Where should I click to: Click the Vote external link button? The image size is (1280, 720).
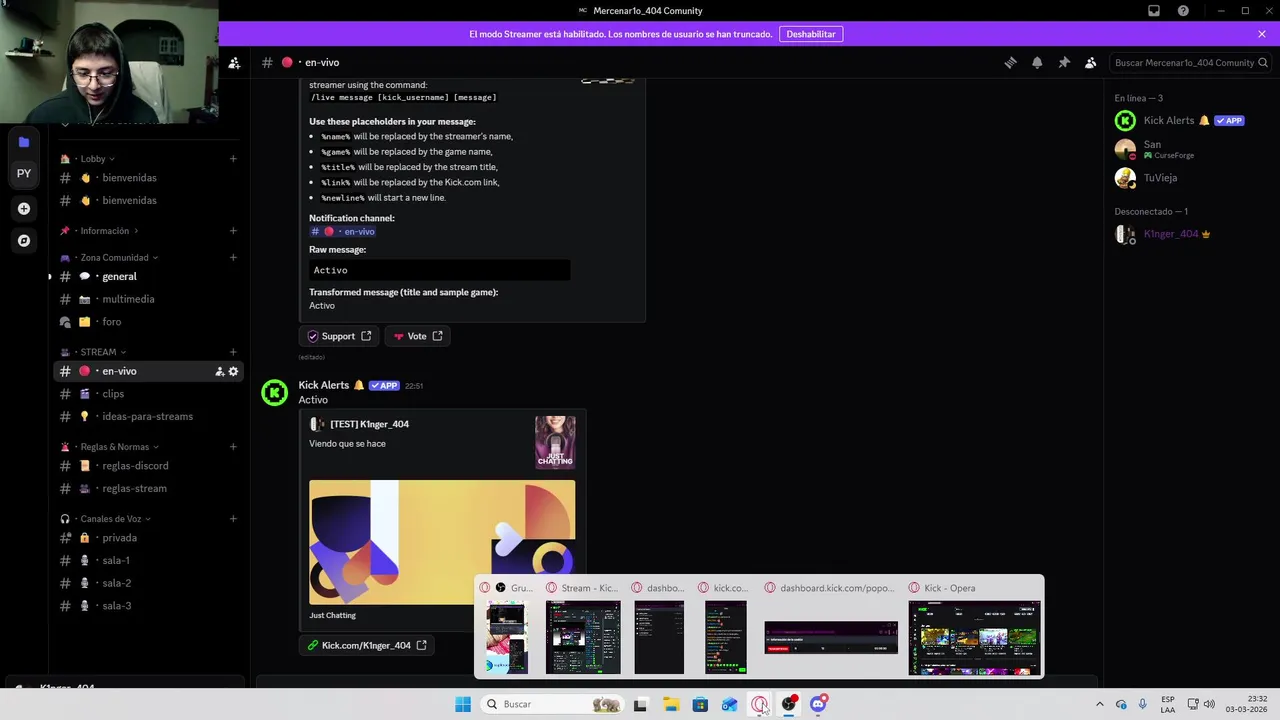coord(417,336)
